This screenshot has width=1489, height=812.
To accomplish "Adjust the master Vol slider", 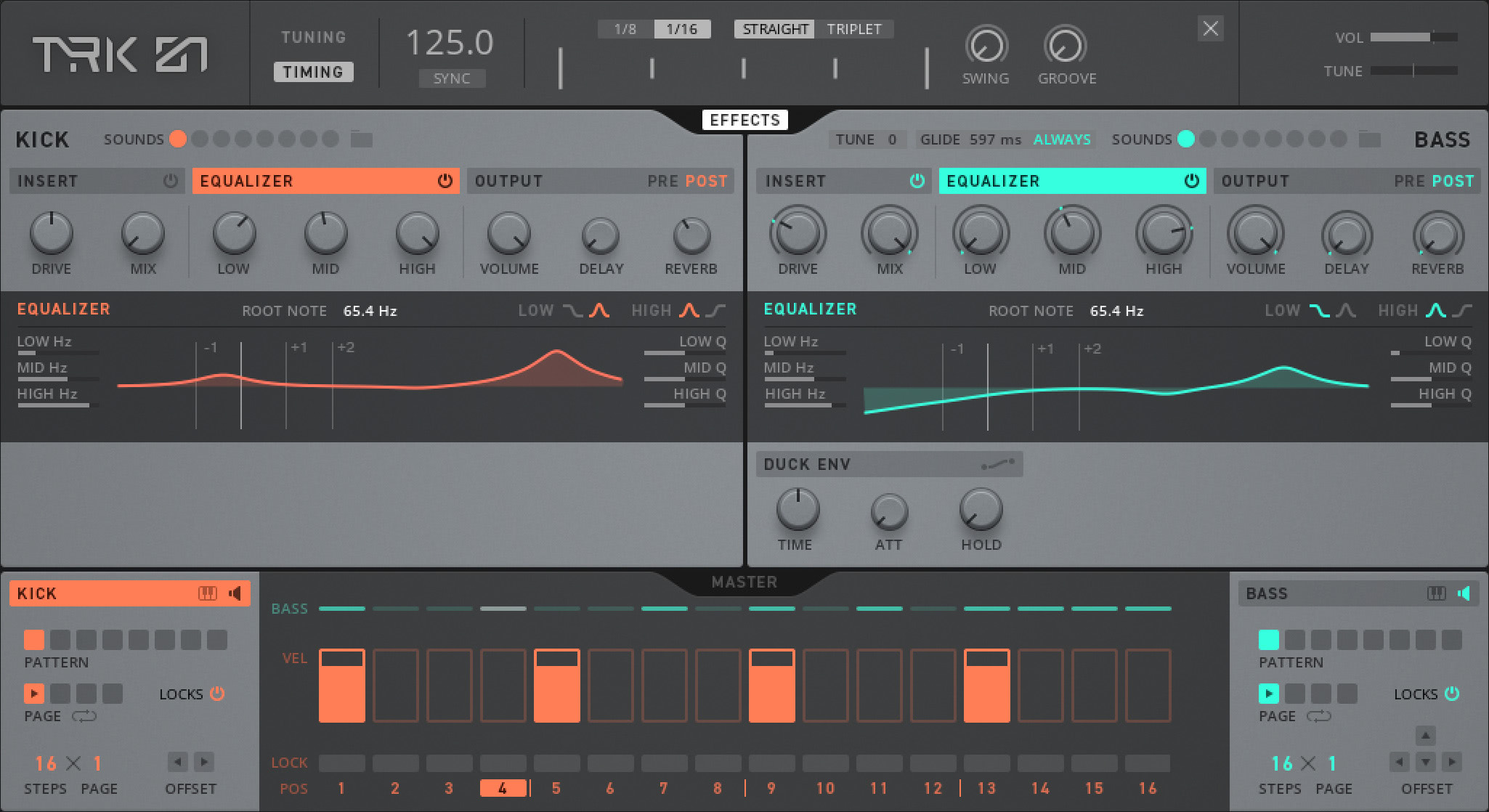I will (1413, 37).
